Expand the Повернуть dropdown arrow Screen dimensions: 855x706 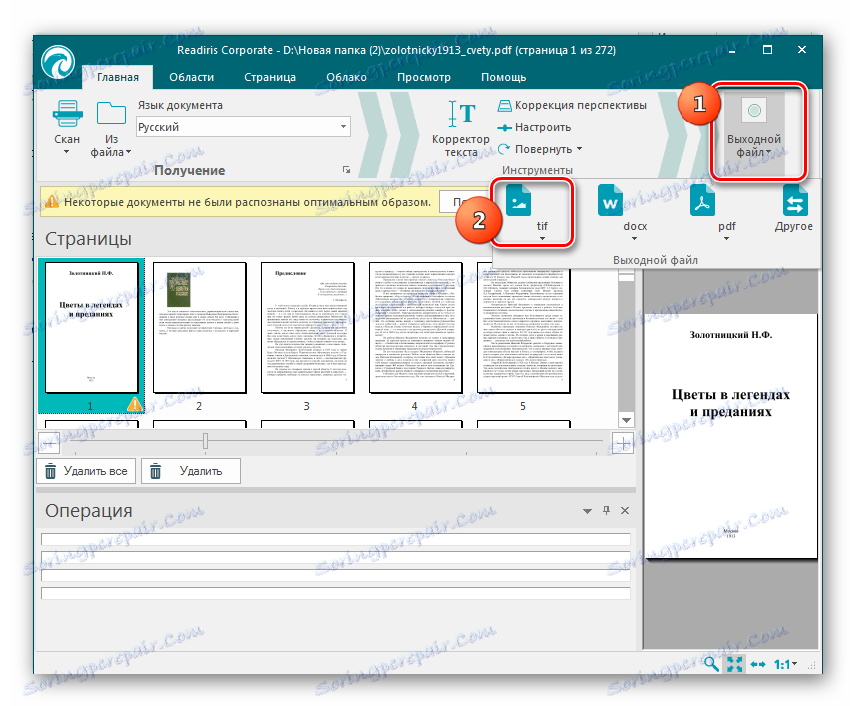pyautogui.click(x=579, y=148)
